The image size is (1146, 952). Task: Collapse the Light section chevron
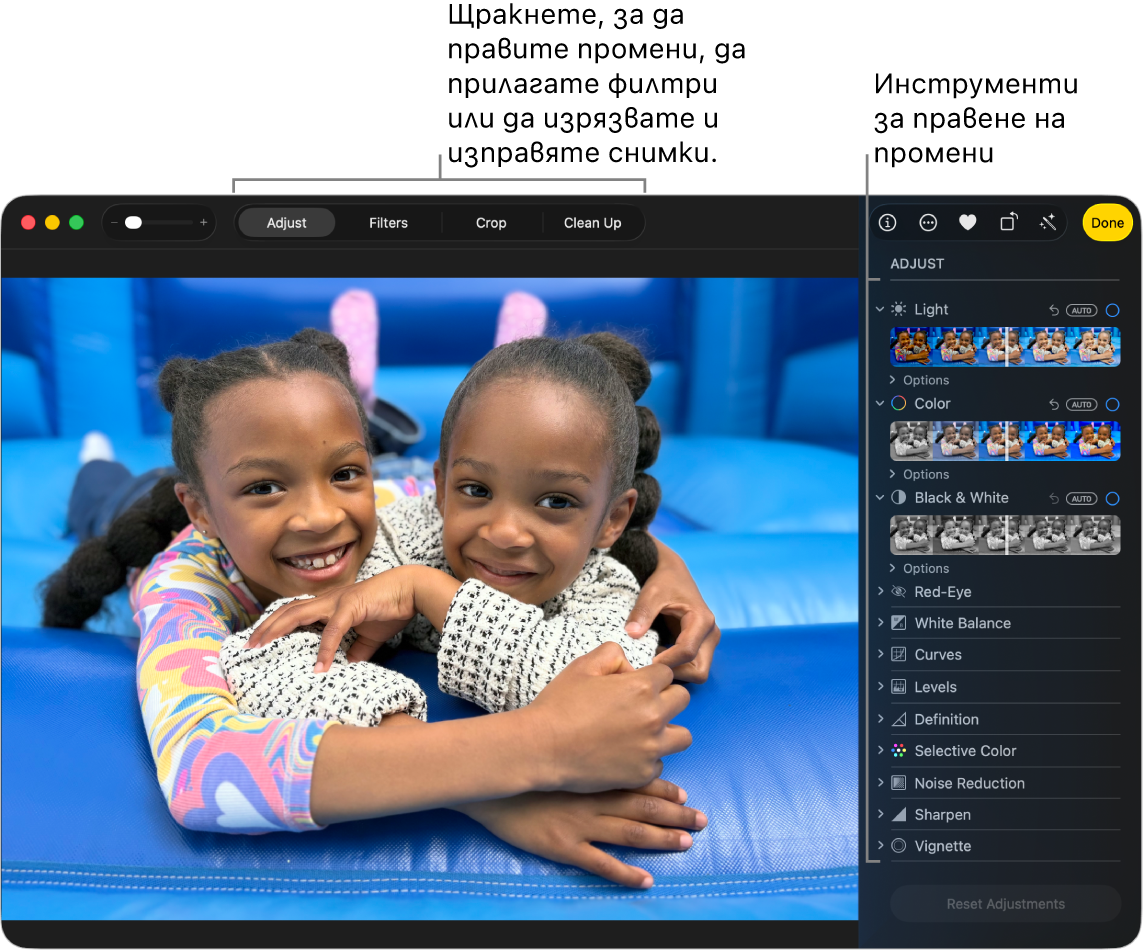pos(881,310)
